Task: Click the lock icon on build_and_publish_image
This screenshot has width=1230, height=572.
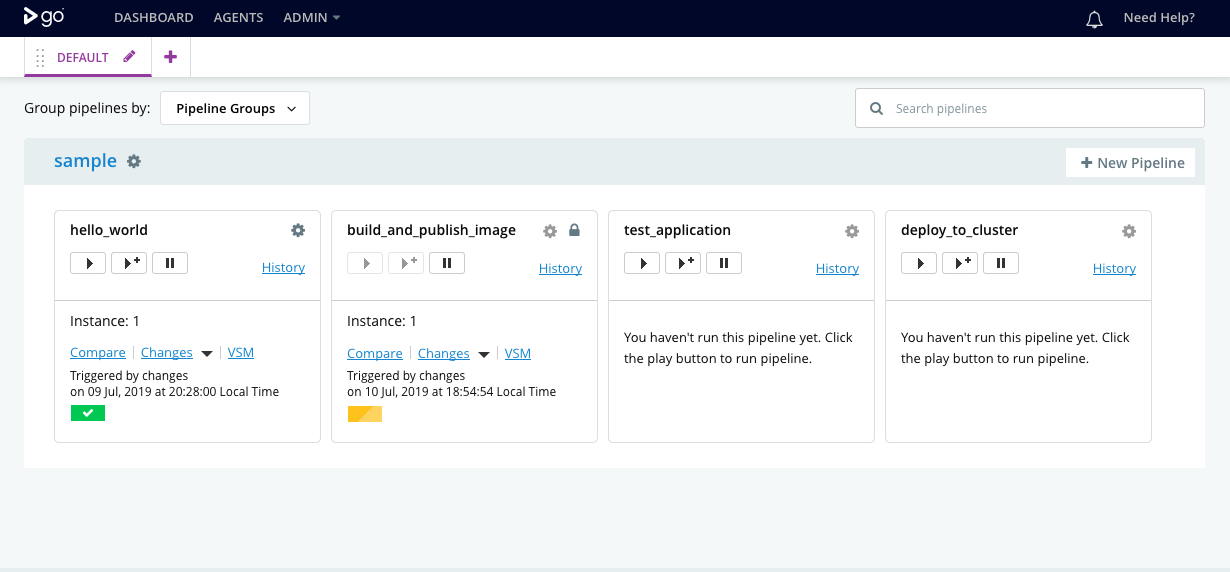Action: pyautogui.click(x=574, y=230)
